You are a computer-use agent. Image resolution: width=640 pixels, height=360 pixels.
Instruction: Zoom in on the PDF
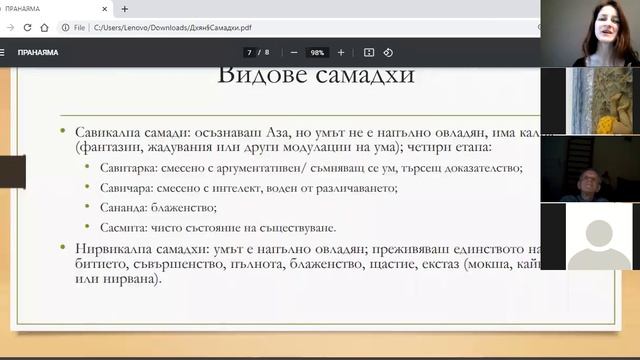coord(341,52)
